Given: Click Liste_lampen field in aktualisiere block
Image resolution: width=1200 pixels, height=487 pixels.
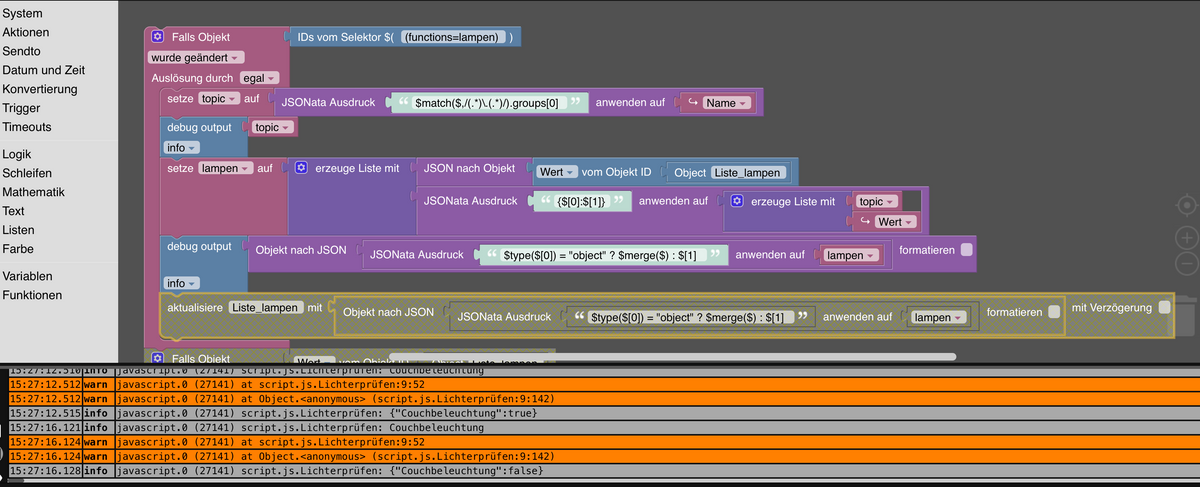Looking at the screenshot, I should click(x=266, y=308).
